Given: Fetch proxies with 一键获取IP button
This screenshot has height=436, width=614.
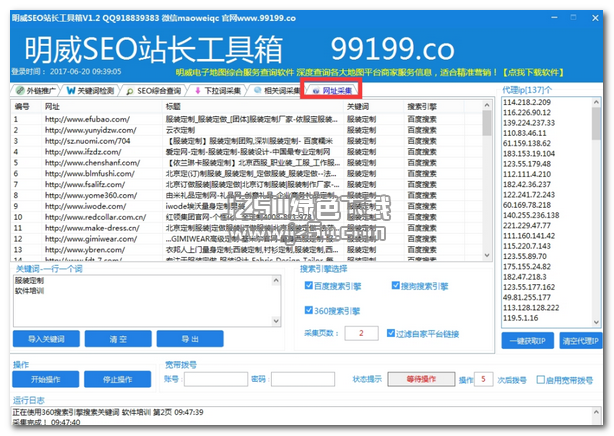Looking at the screenshot, I should coord(527,341).
